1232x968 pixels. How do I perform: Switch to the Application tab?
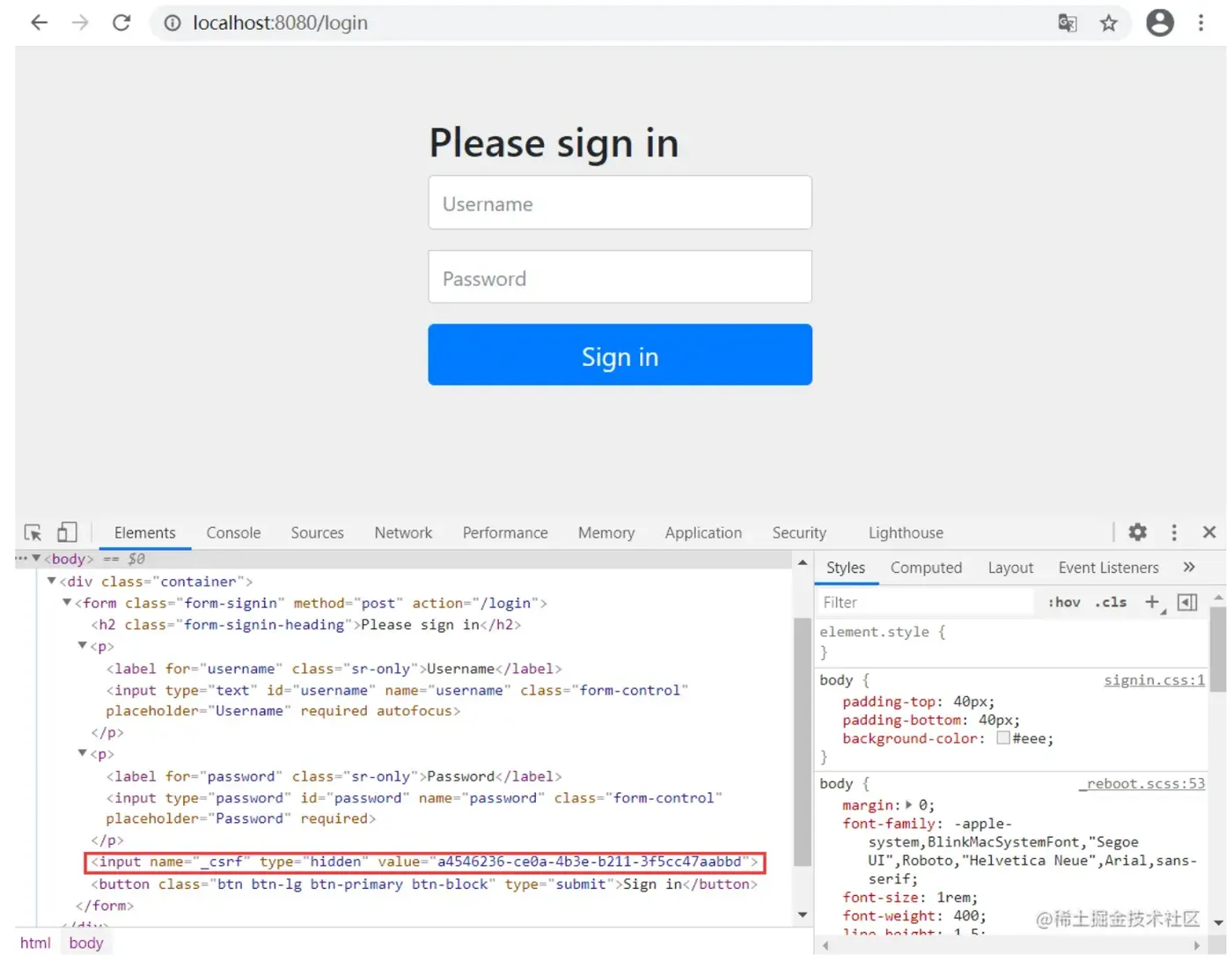tap(703, 532)
